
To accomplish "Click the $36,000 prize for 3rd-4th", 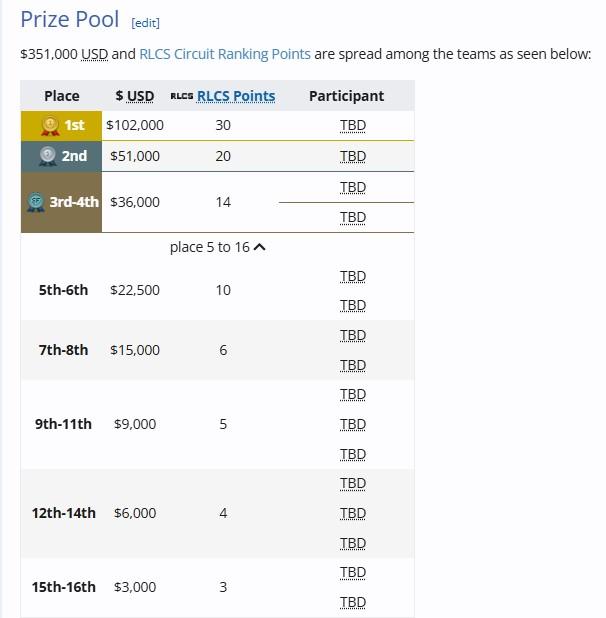I will (135, 202).
